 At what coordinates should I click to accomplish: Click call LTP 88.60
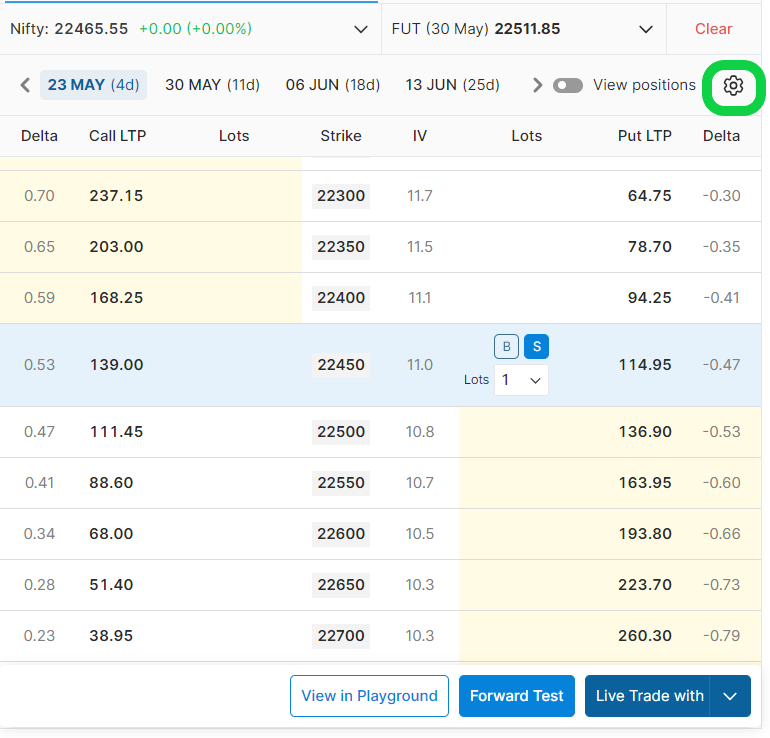click(x=111, y=483)
